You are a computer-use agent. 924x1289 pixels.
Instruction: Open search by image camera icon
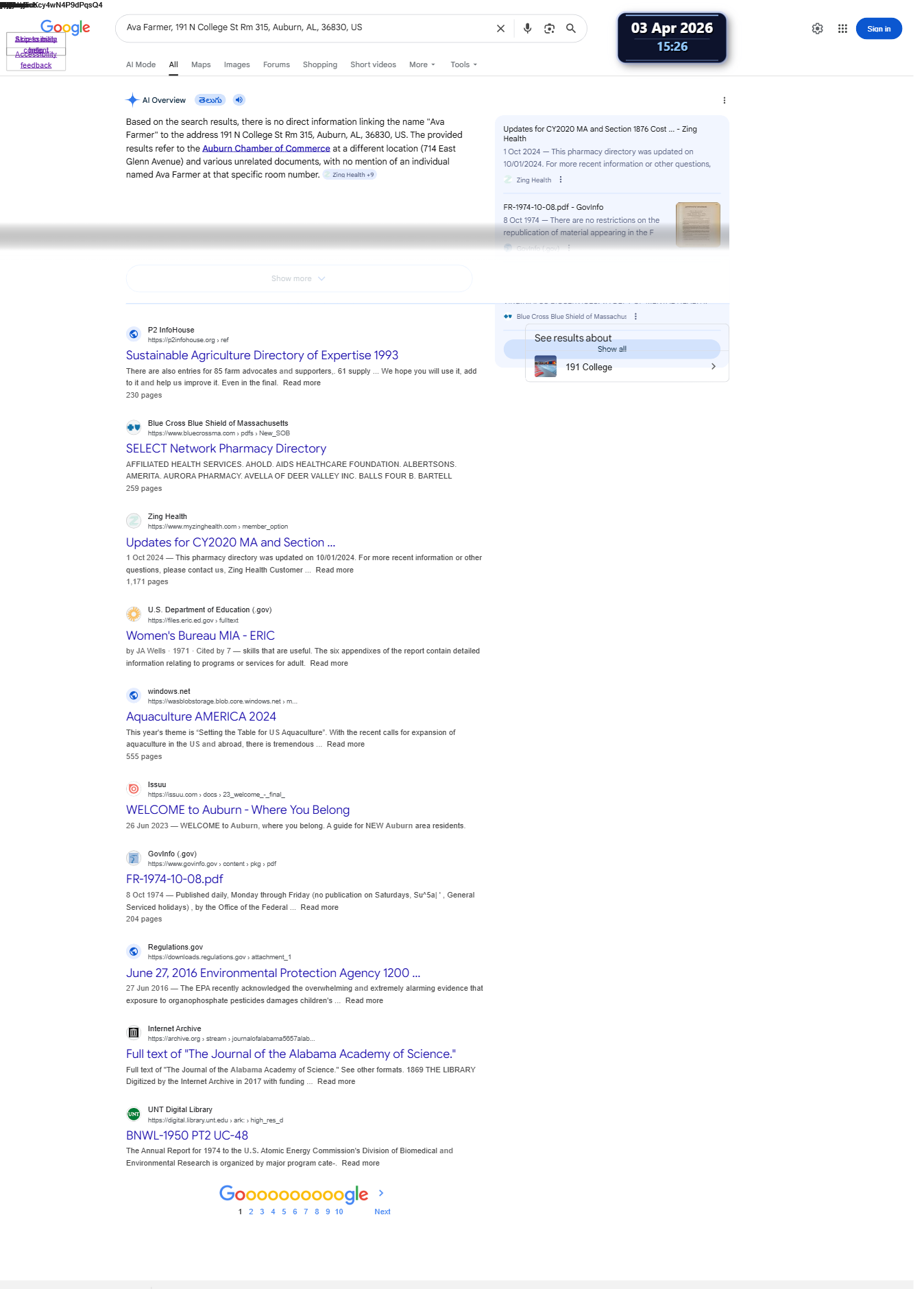(x=549, y=29)
